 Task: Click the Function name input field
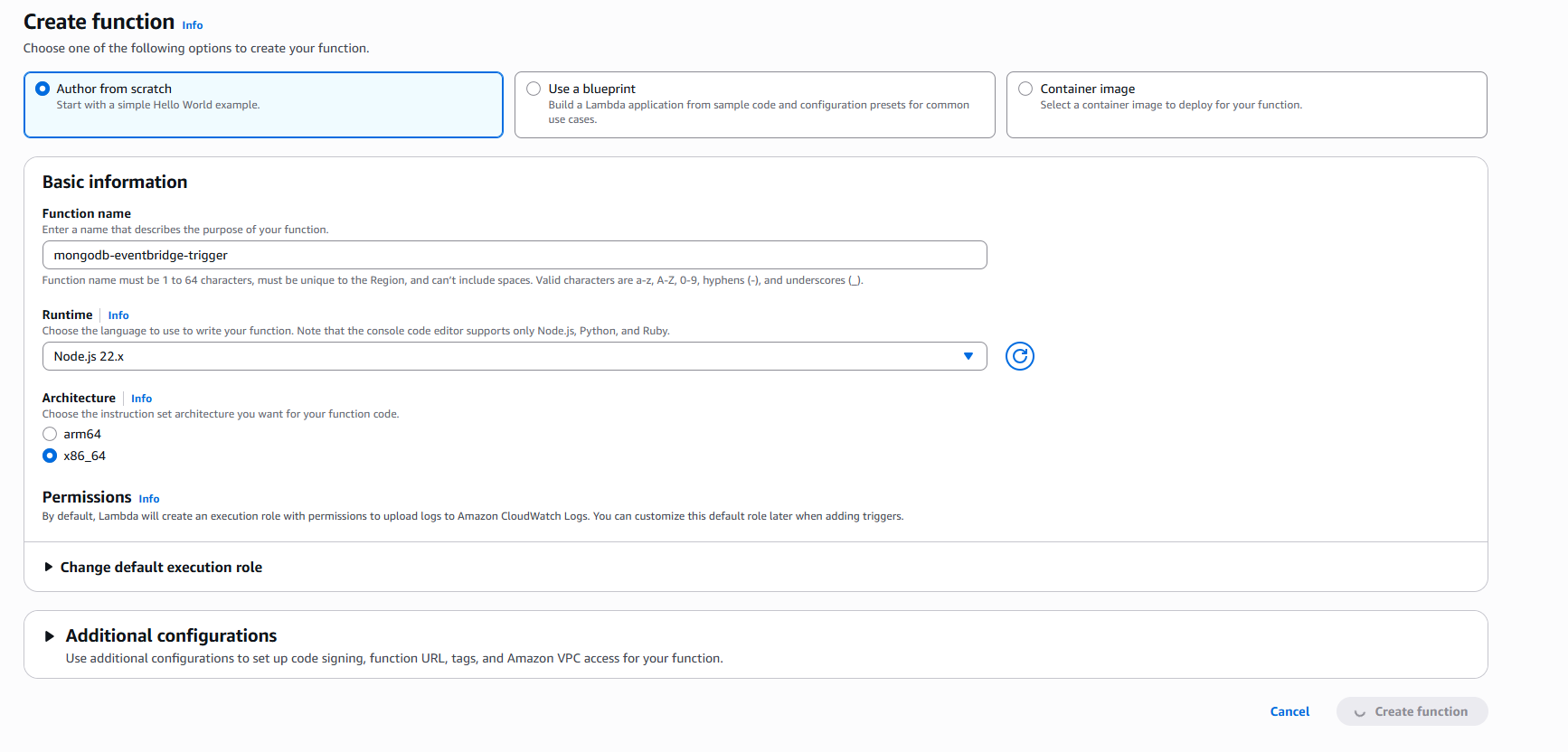[x=514, y=255]
